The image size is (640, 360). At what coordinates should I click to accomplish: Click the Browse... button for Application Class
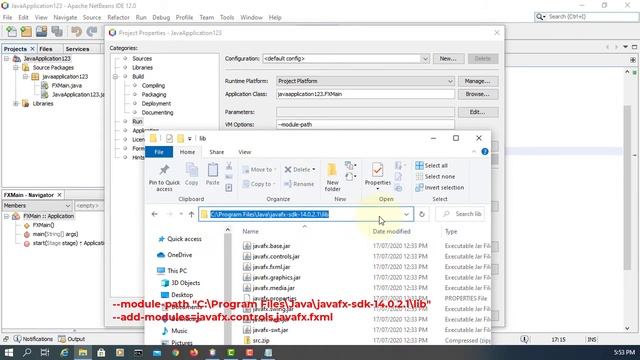pyautogui.click(x=478, y=94)
